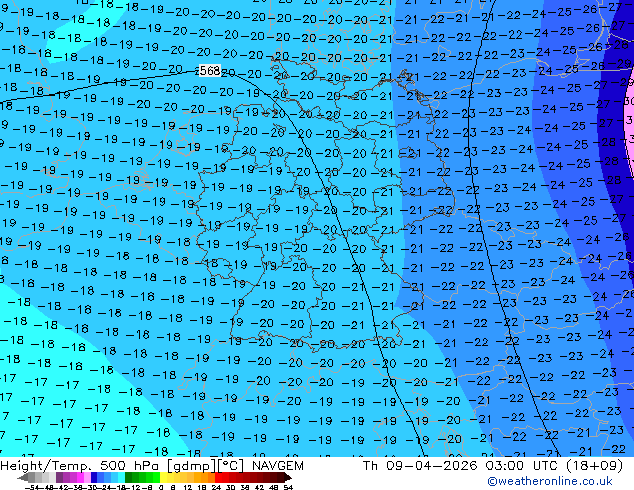Click the gray left arrow end of legend
The width and height of the screenshot is (634, 490).
coord(23,477)
